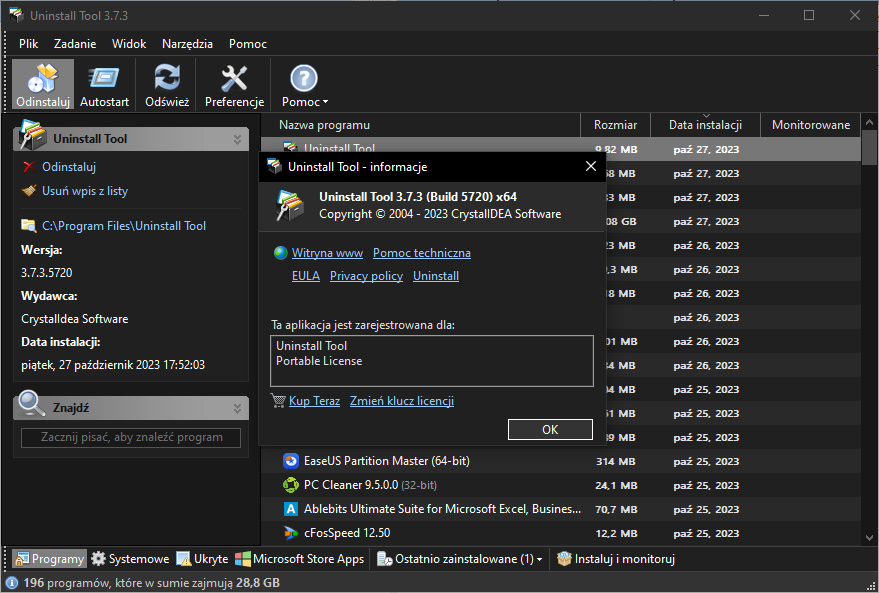Open the EULA link
This screenshot has height=593, width=879.
click(x=306, y=276)
